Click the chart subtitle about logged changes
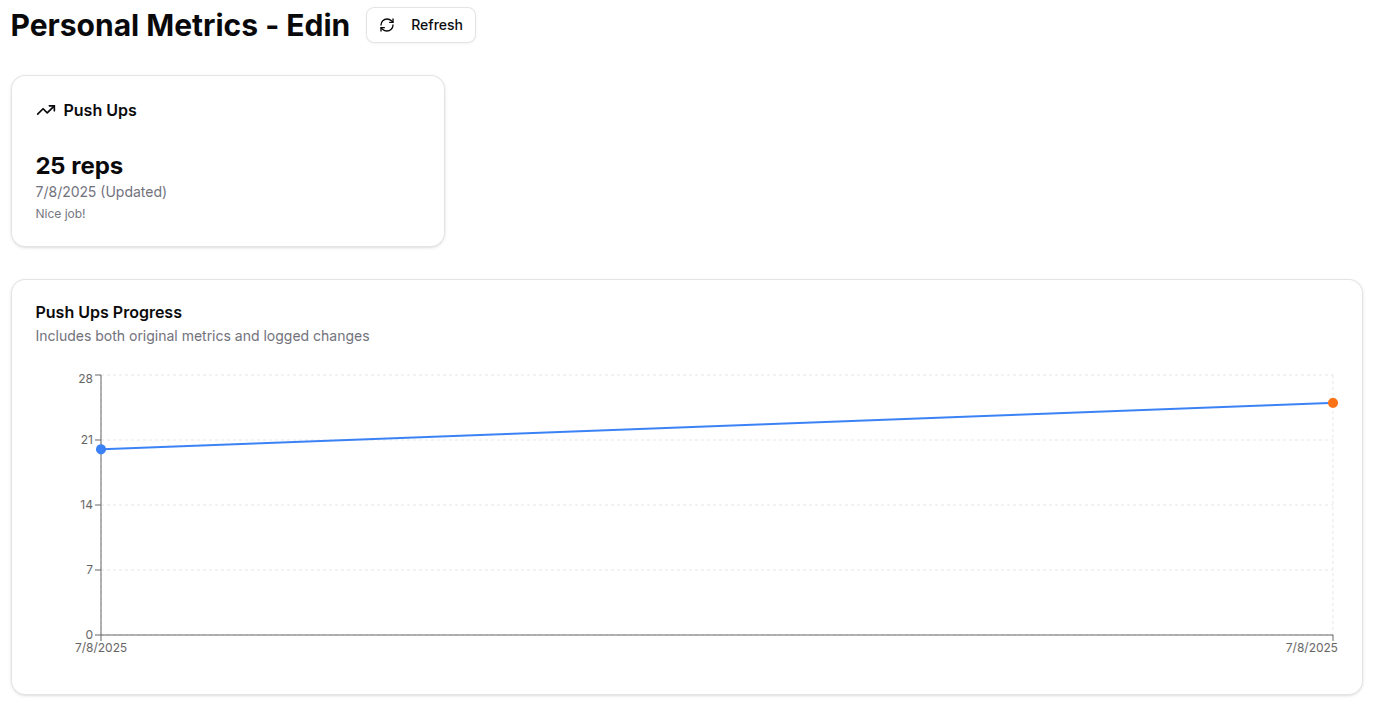This screenshot has height=706, width=1373. [202, 336]
